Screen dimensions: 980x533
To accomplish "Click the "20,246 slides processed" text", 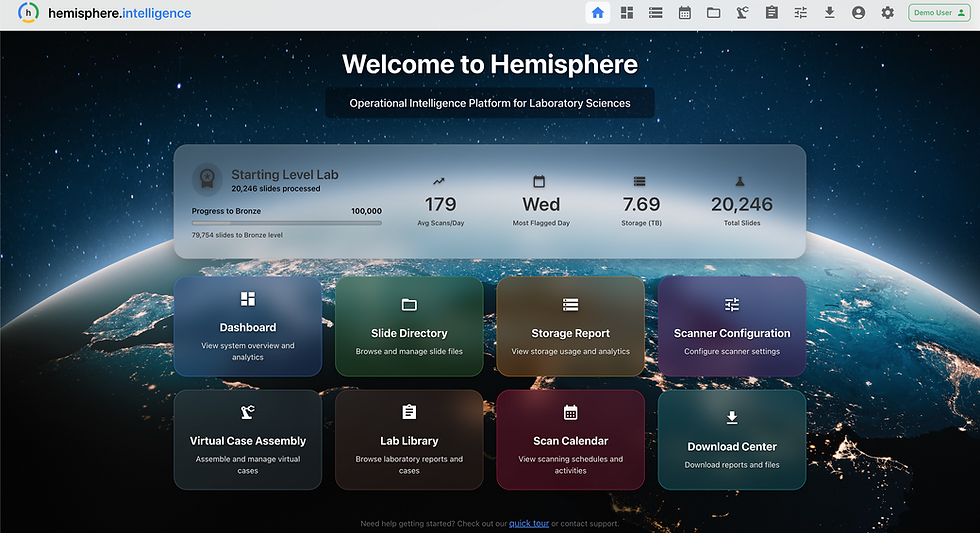I will point(276,189).
